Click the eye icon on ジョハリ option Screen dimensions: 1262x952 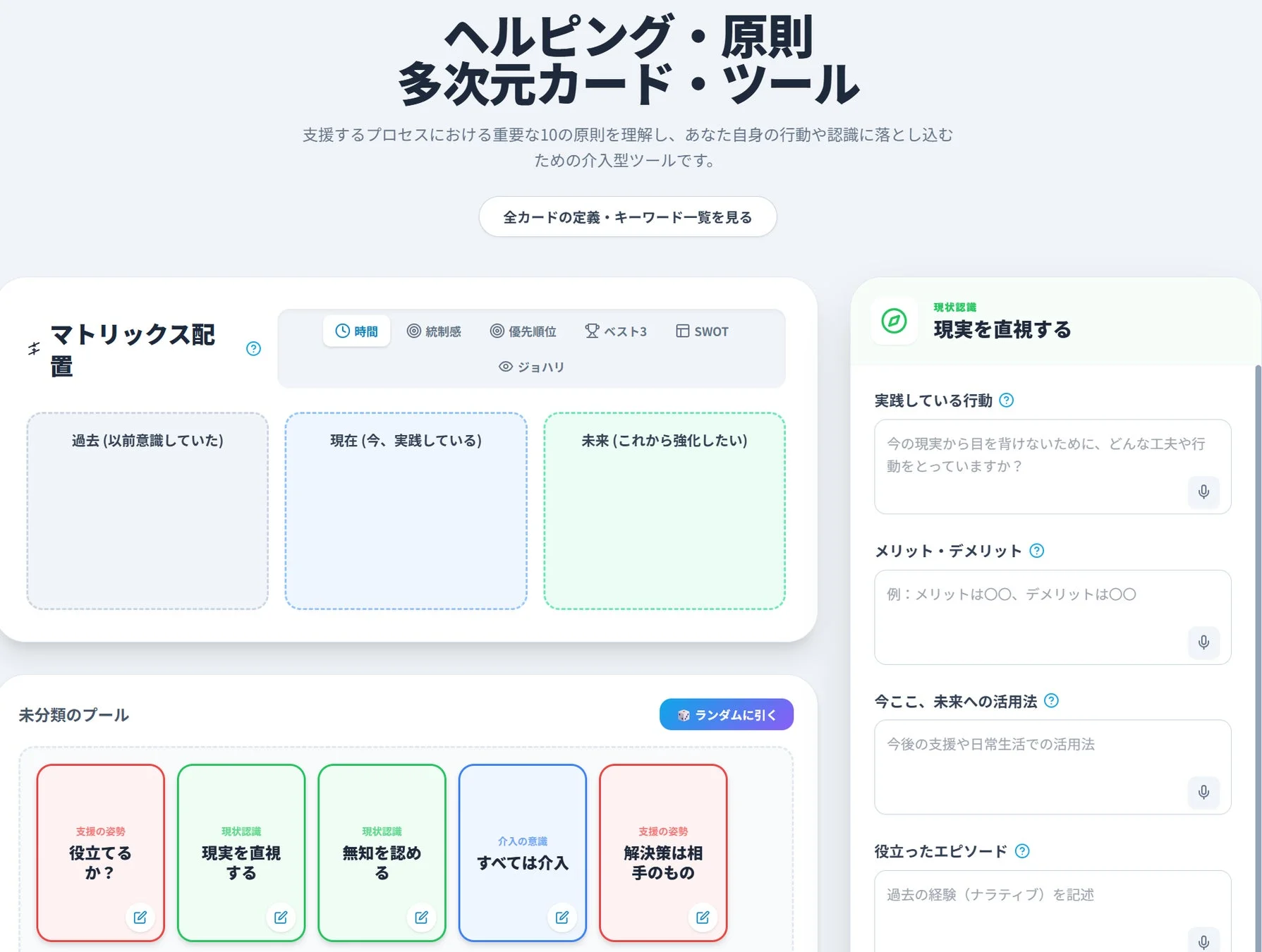click(505, 367)
